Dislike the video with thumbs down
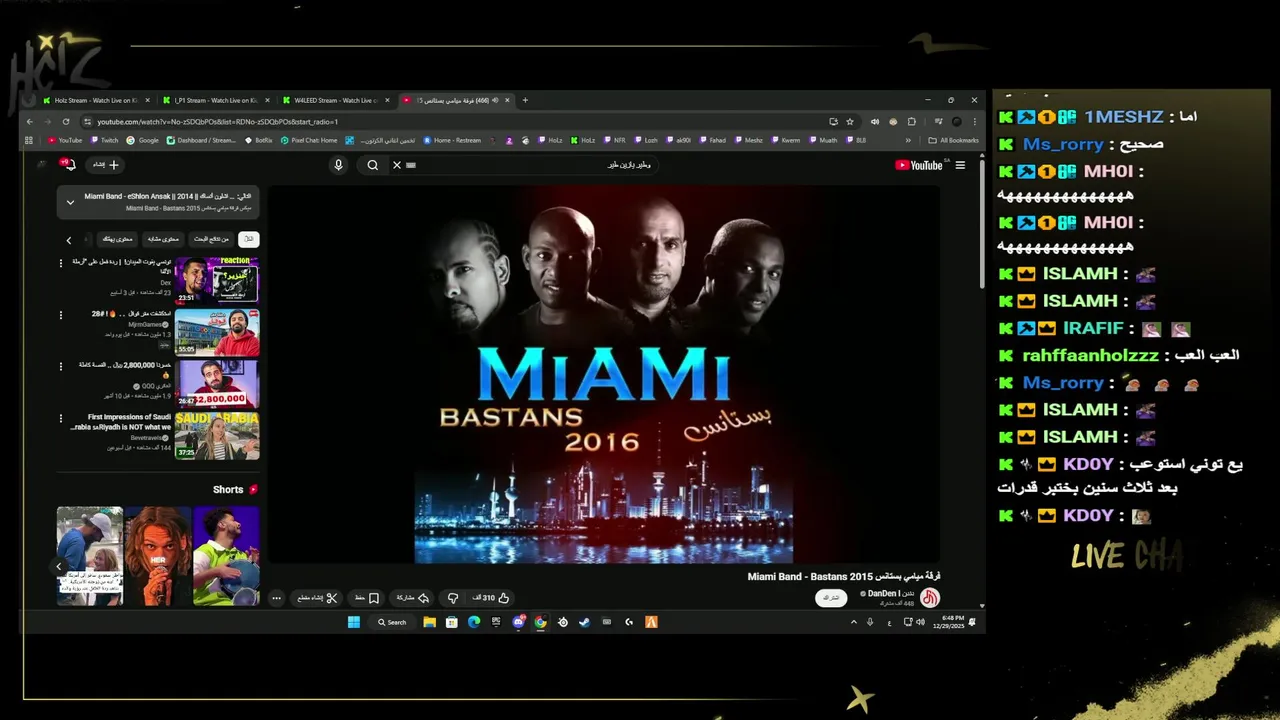The image size is (1280, 720). 452,598
